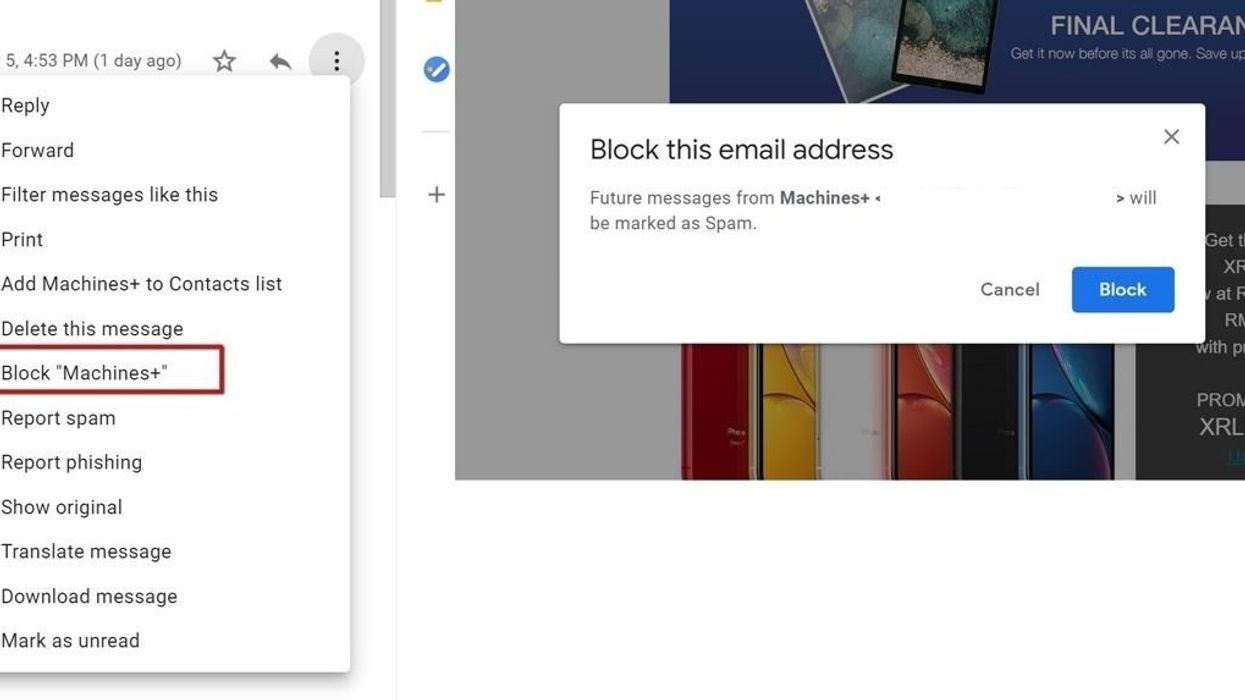Screen dimensions: 1245x700
Task: Open Show original from the menu
Action: (62, 507)
